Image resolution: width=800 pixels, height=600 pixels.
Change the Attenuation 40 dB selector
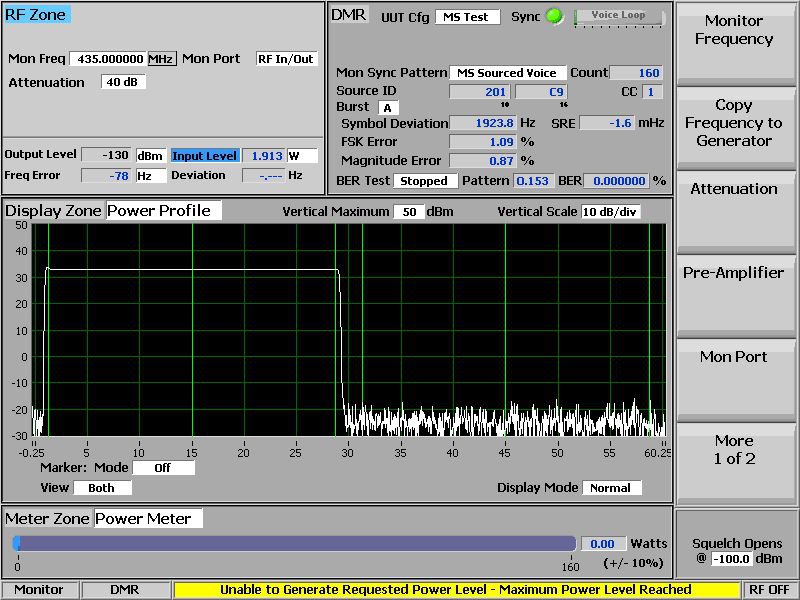(x=123, y=82)
